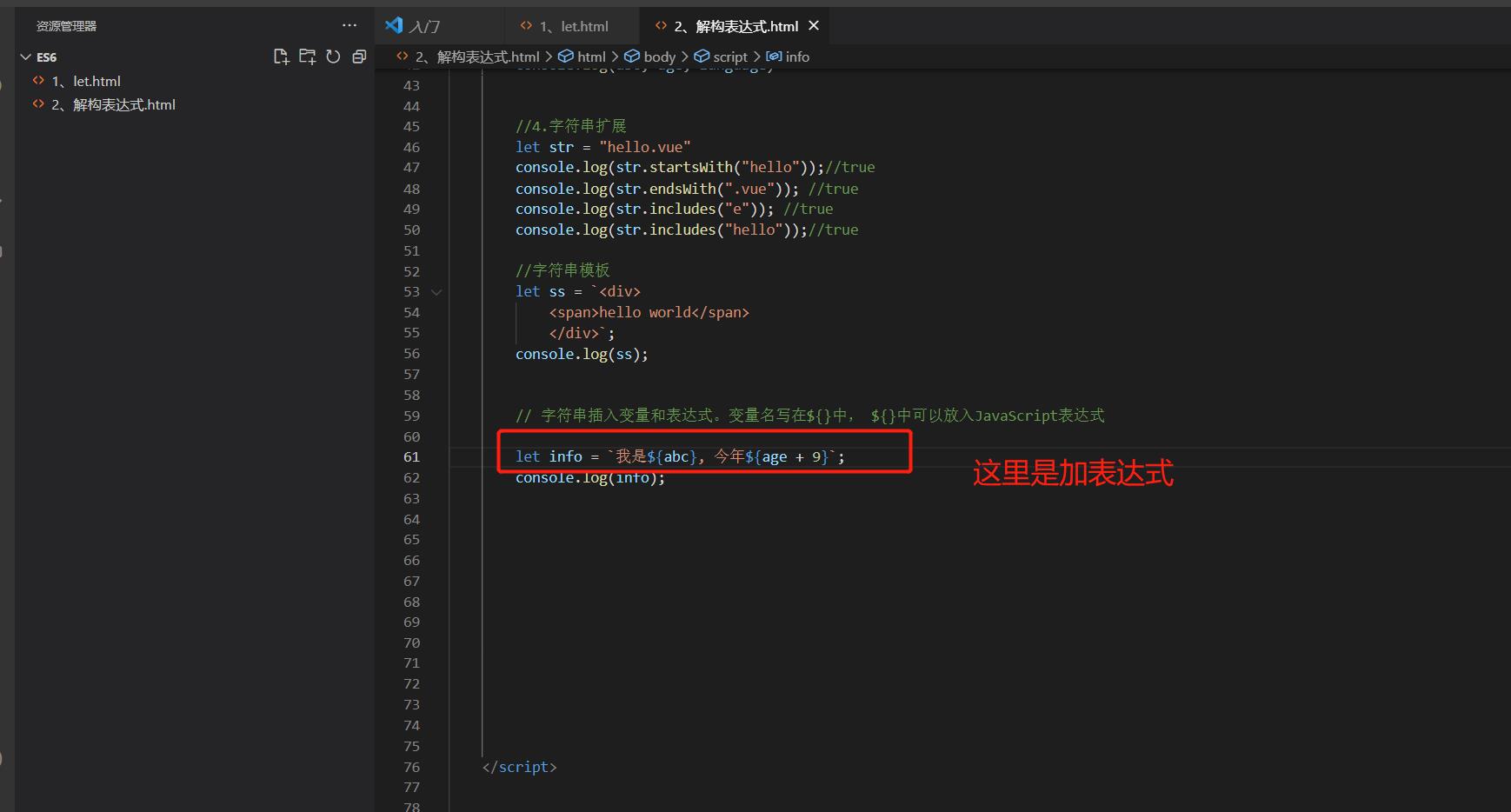Click the line 59 comment about ${}
The image size is (1511, 812).
tap(809, 416)
